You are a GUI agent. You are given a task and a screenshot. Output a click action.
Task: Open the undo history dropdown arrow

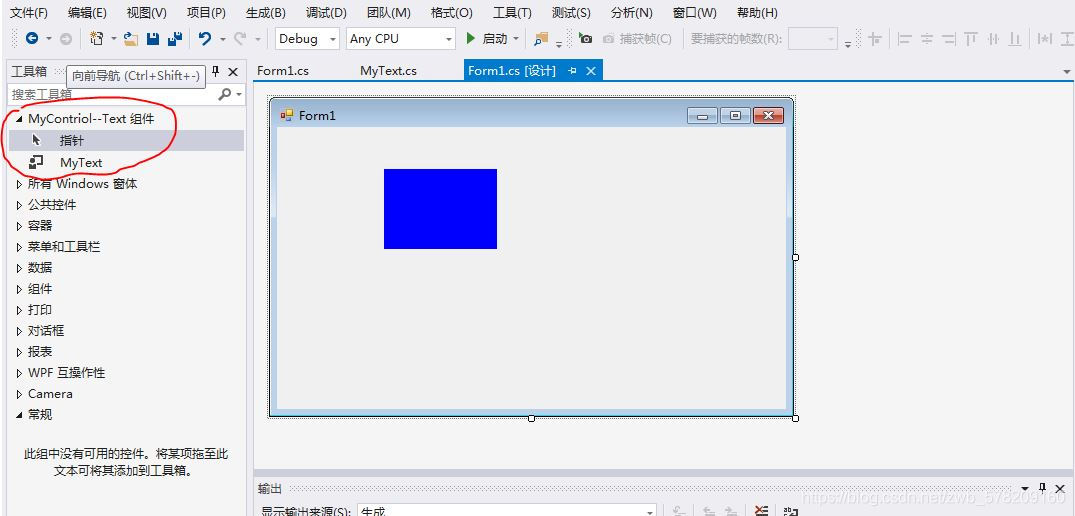pos(222,39)
